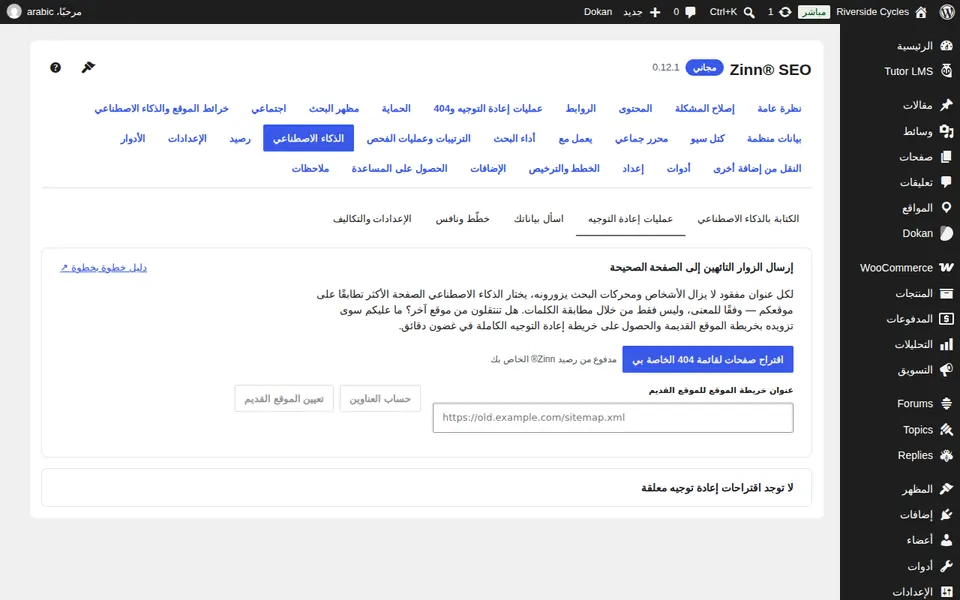960x600 pixels.
Task: Click the Topics sidebar icon
Action: click(x=946, y=430)
